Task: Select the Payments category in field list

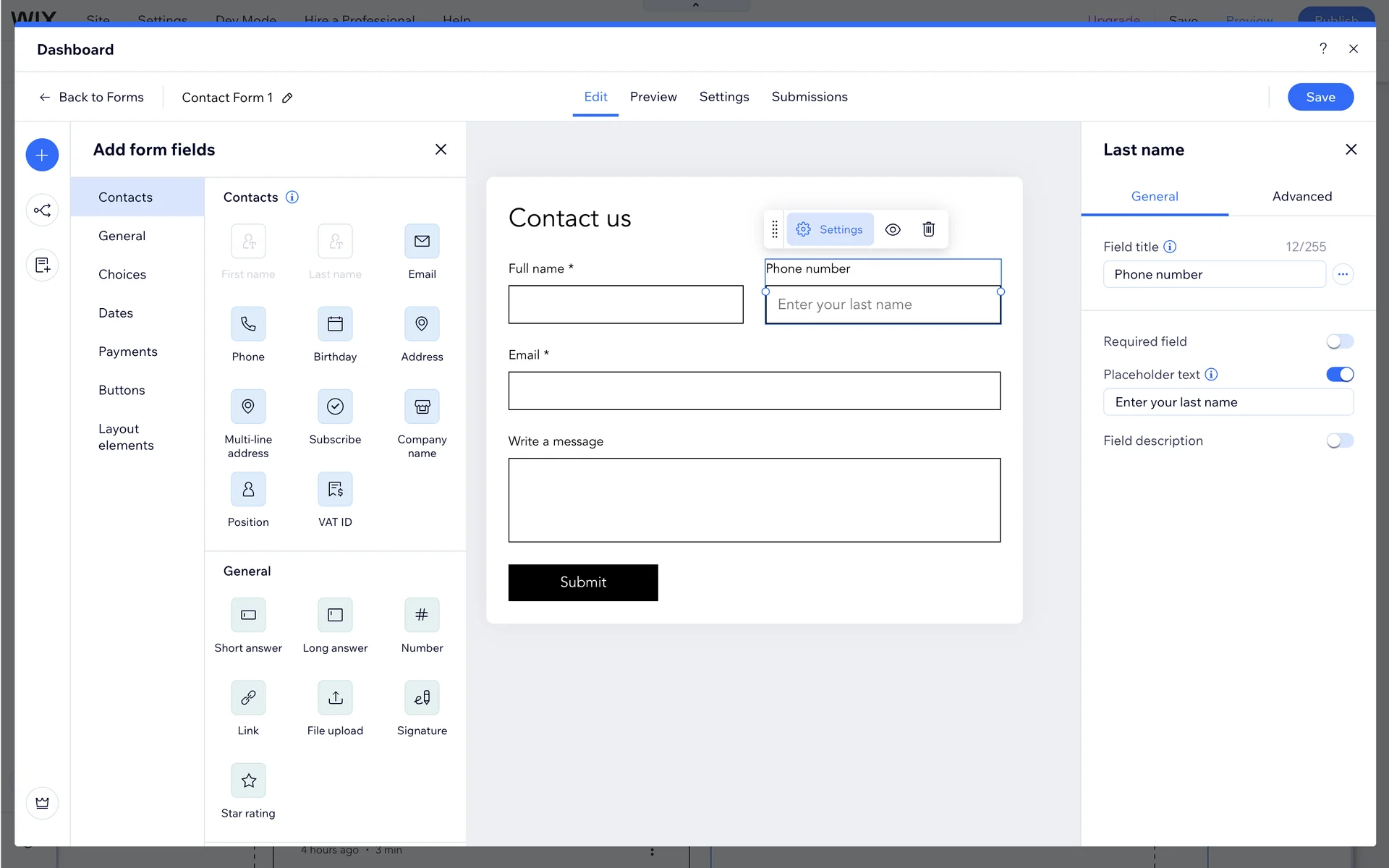Action: [x=128, y=352]
